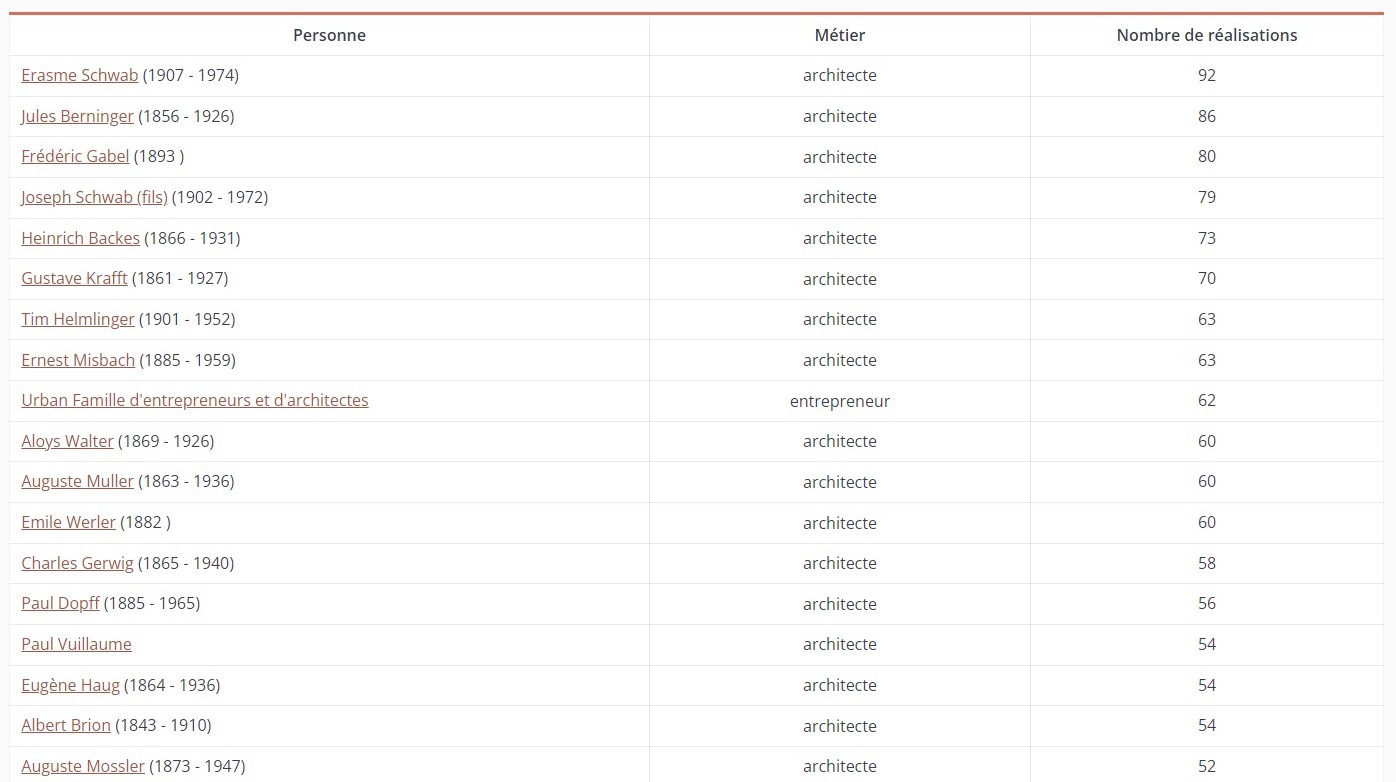Select the value 62 in Urban Famille row
The image size is (1396, 782).
[x=1207, y=400]
